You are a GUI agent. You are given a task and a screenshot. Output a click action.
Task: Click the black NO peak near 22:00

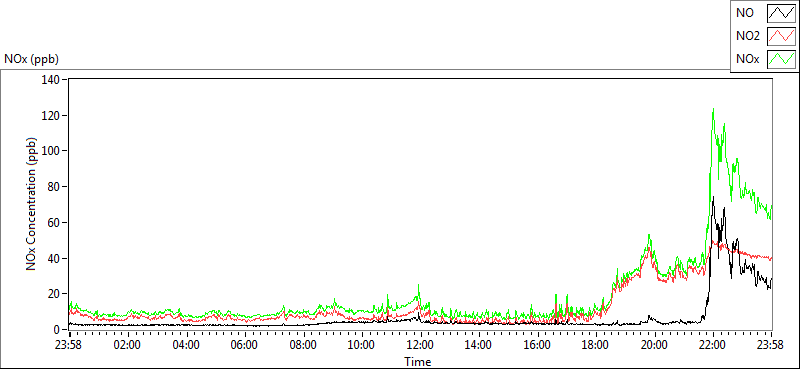tap(713, 198)
